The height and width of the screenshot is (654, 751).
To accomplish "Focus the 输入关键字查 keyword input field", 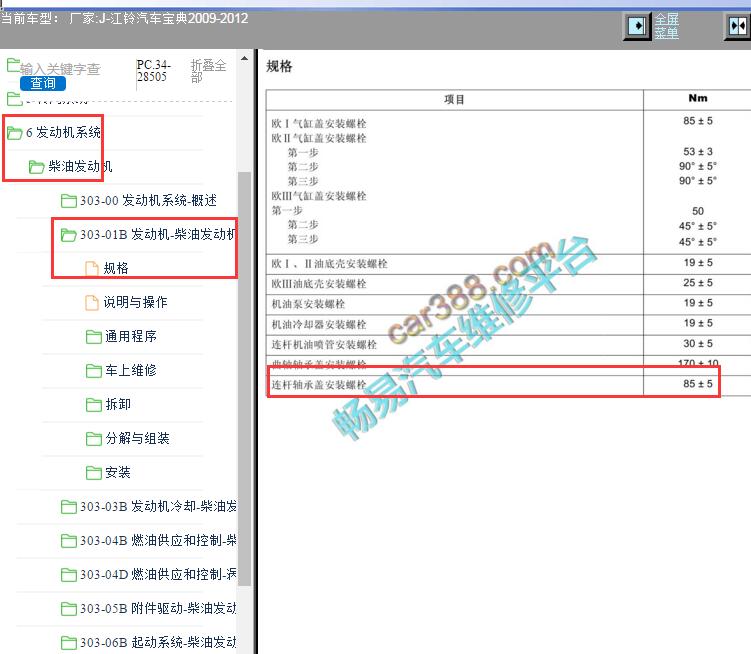I will [60, 69].
